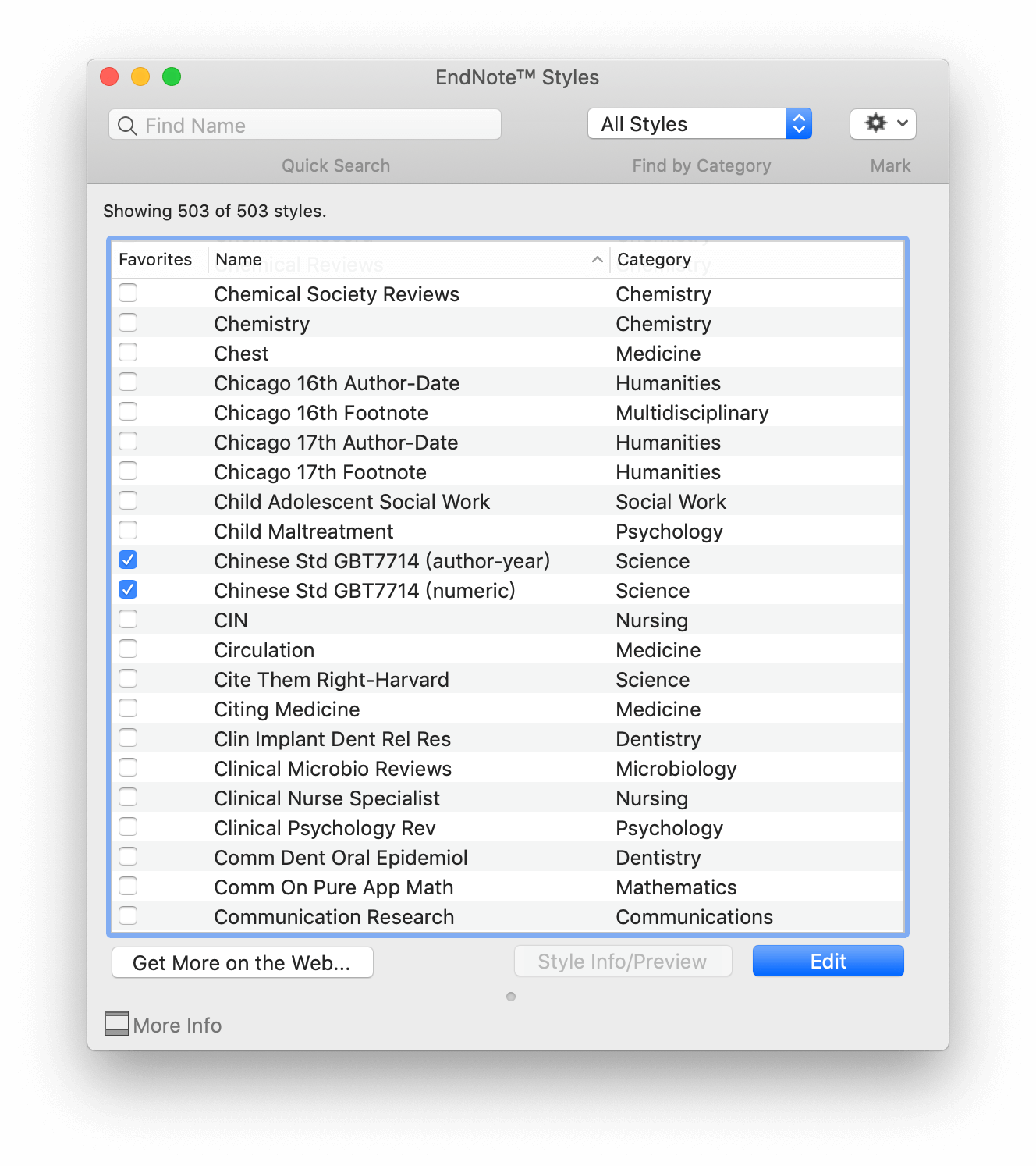The width and height of the screenshot is (1036, 1166).
Task: Click the Style Info/Preview button
Action: (x=623, y=961)
